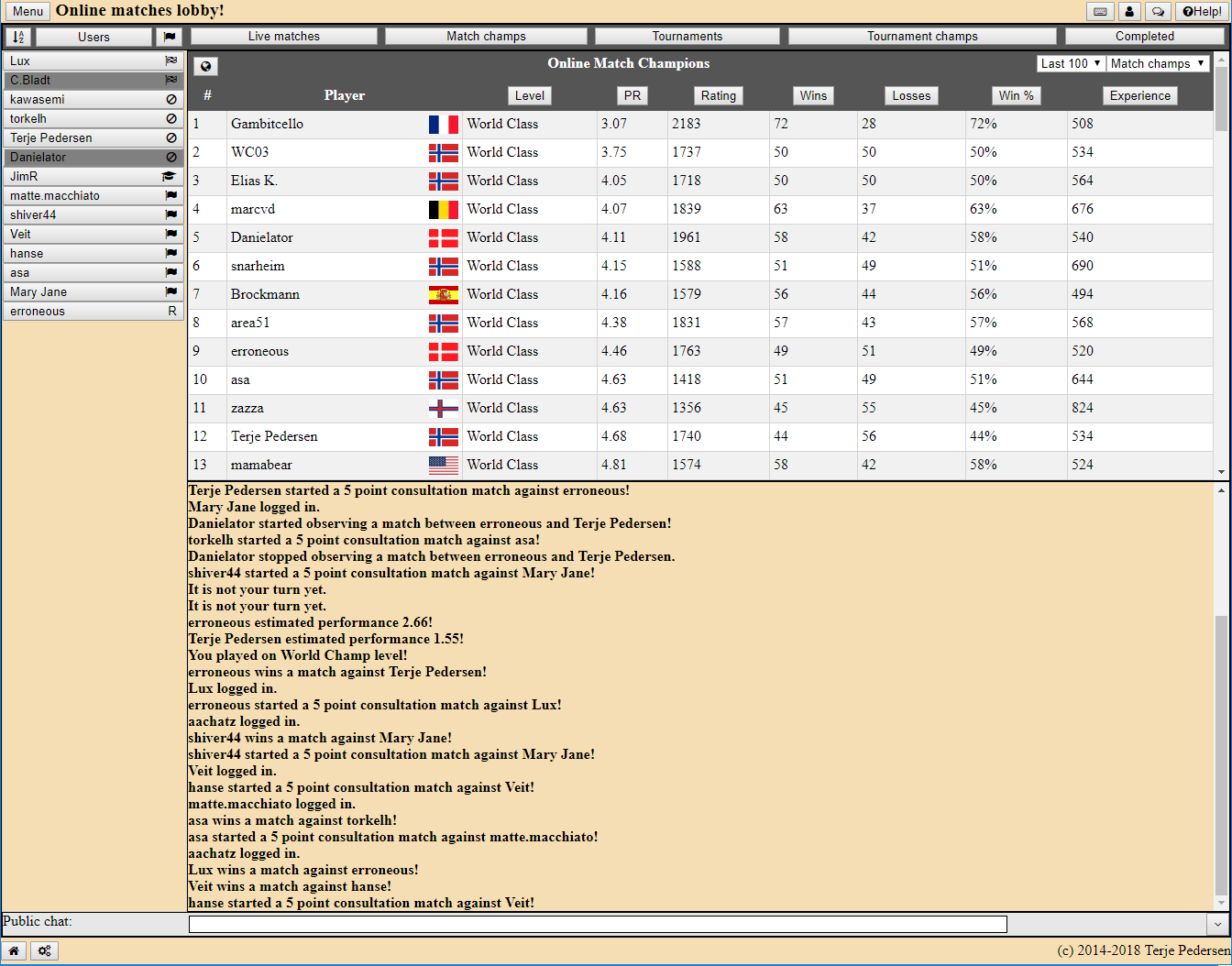Open the keyboard button in the header
1232x966 pixels.
(1100, 12)
